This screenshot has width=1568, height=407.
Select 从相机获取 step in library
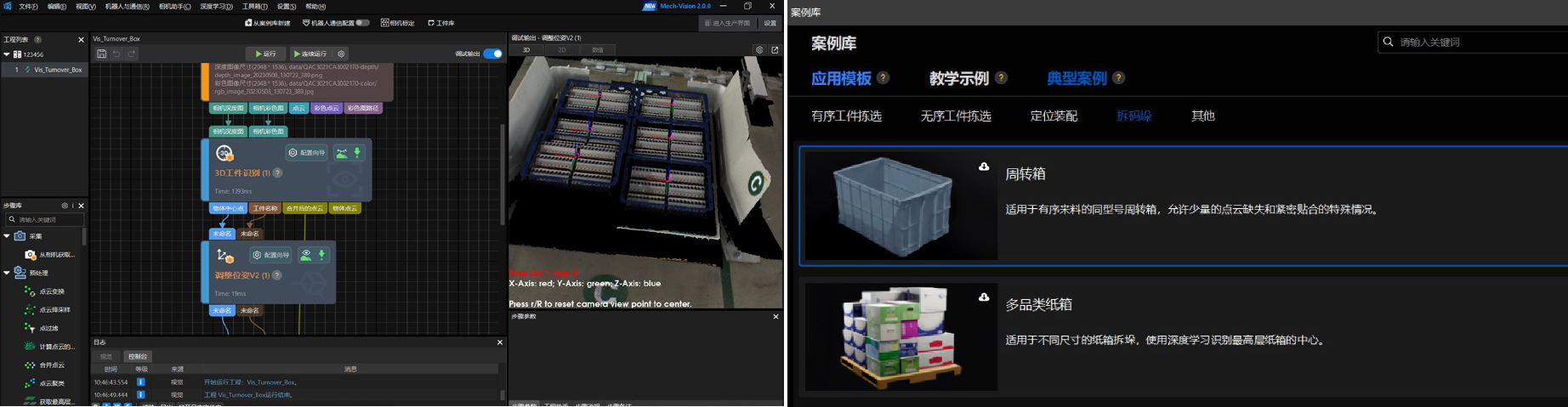point(49,255)
